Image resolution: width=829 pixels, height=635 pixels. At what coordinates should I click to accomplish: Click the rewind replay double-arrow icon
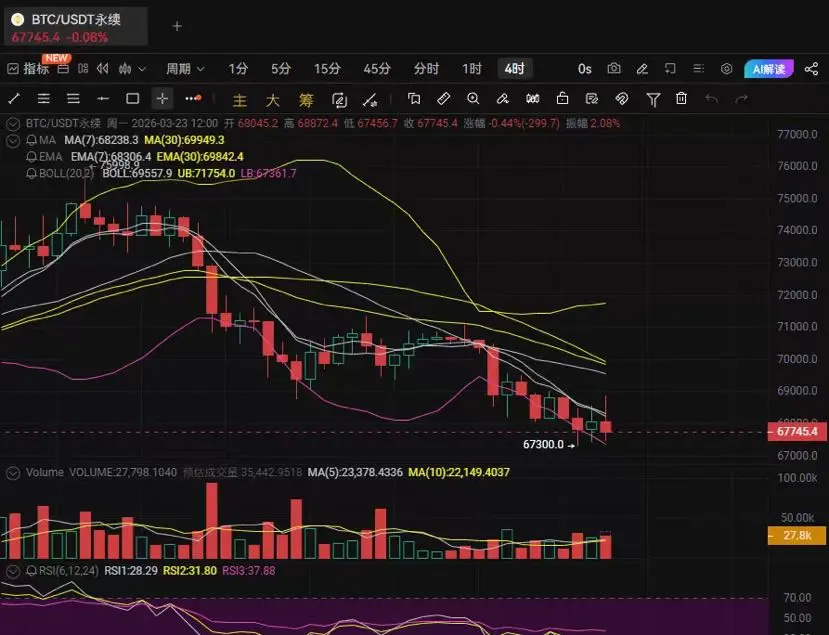103,69
